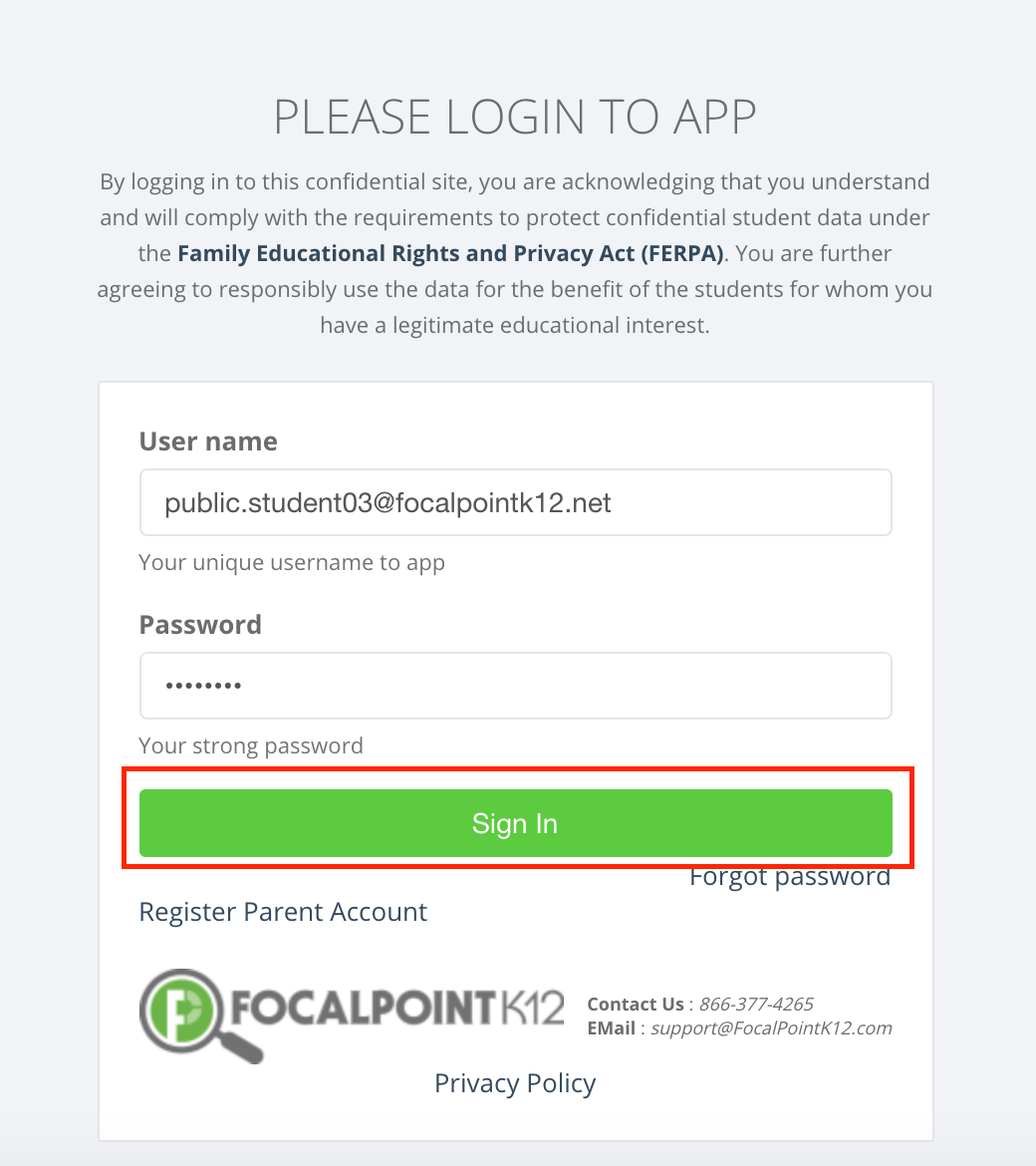Open the Privacy Policy link

[515, 1083]
